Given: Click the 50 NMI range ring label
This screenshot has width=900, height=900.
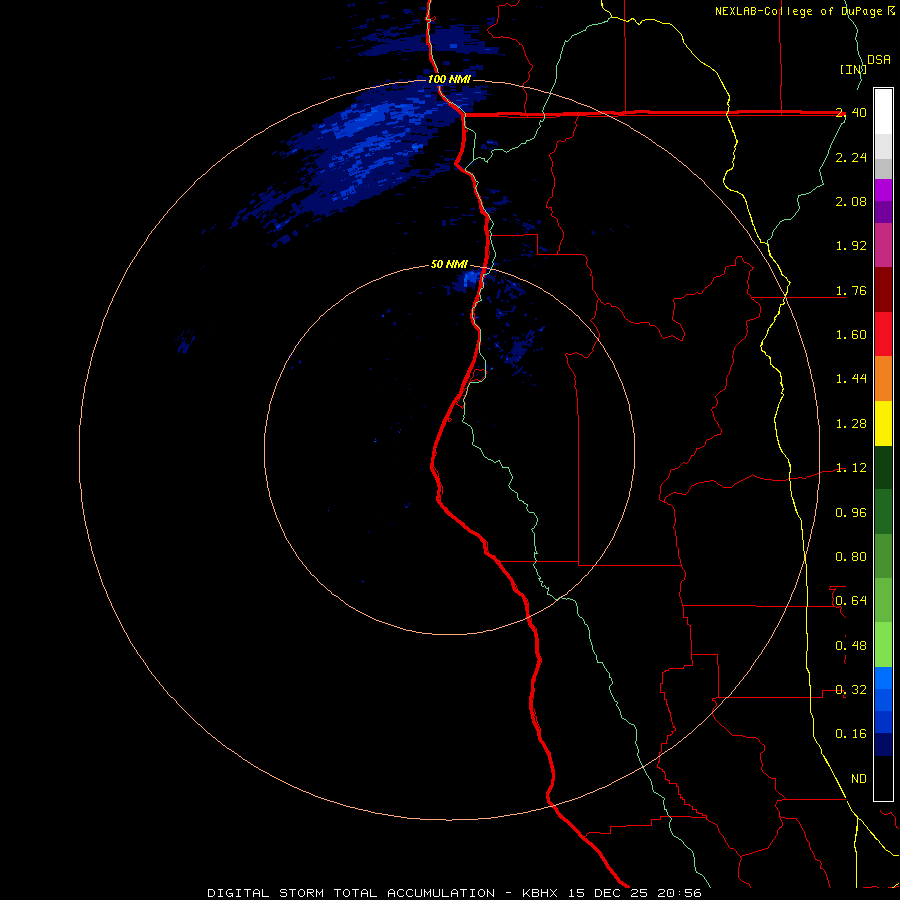Looking at the screenshot, I should click(449, 264).
